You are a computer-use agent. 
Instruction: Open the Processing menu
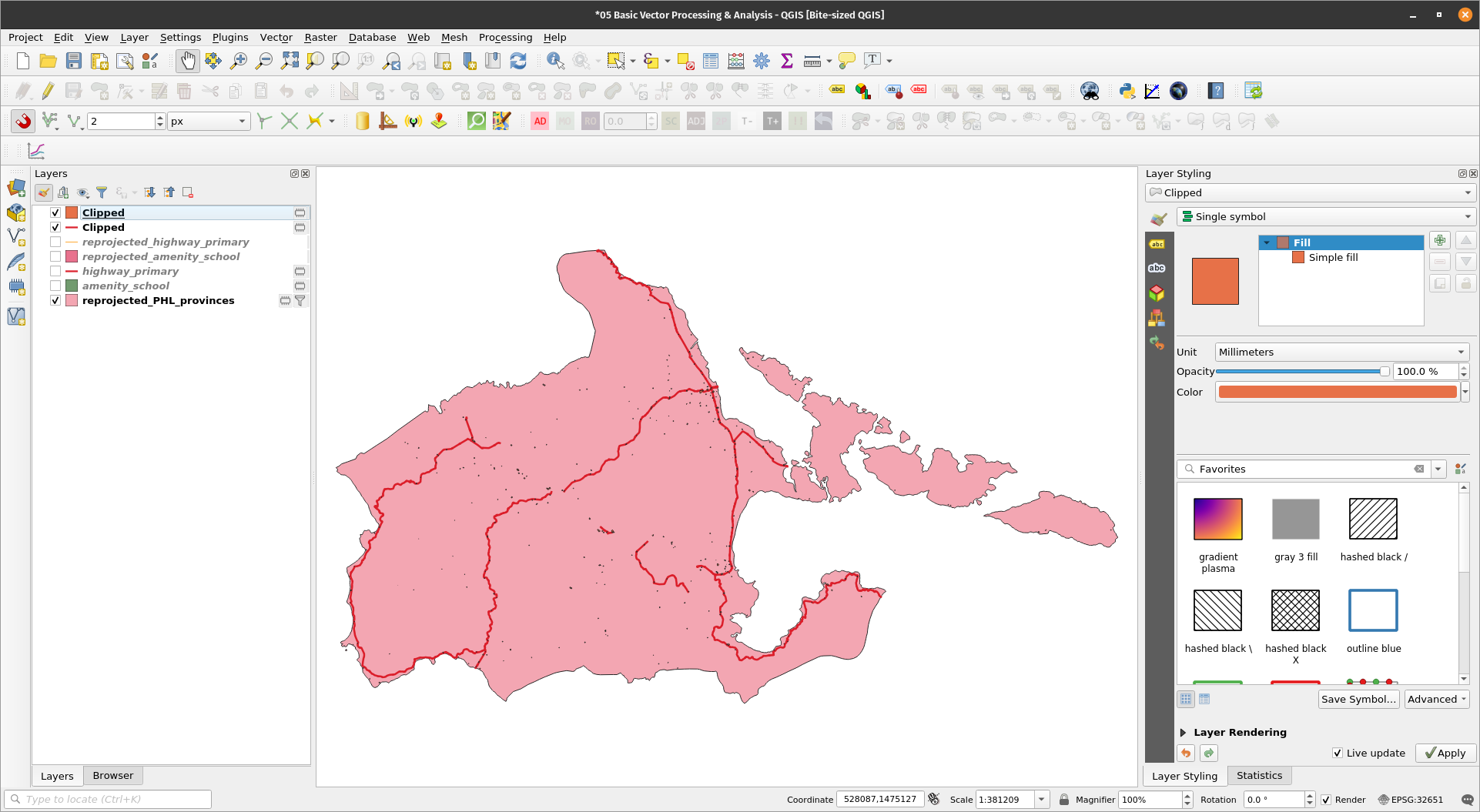tap(505, 37)
